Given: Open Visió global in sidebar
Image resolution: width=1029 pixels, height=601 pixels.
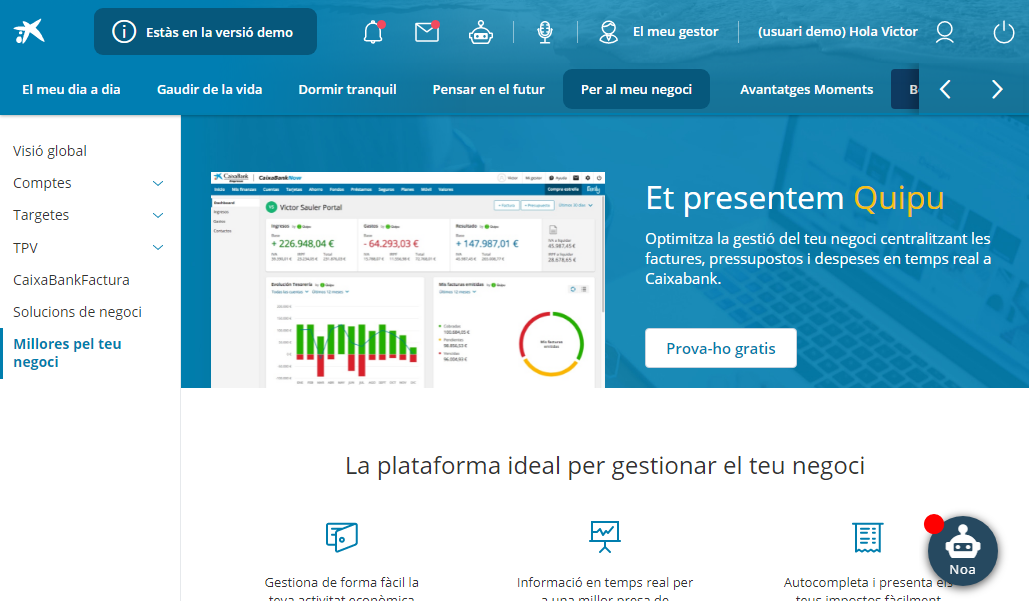Looking at the screenshot, I should click(50, 151).
